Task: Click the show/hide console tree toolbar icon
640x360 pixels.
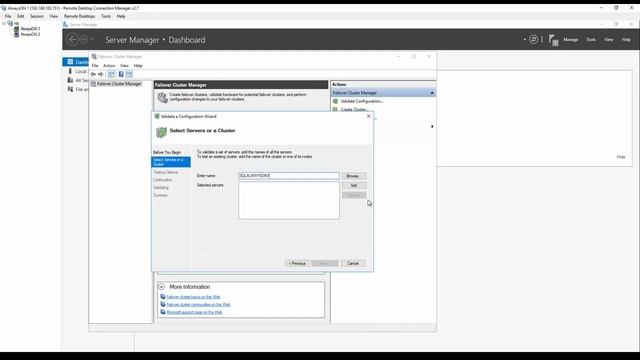Action: [111, 74]
